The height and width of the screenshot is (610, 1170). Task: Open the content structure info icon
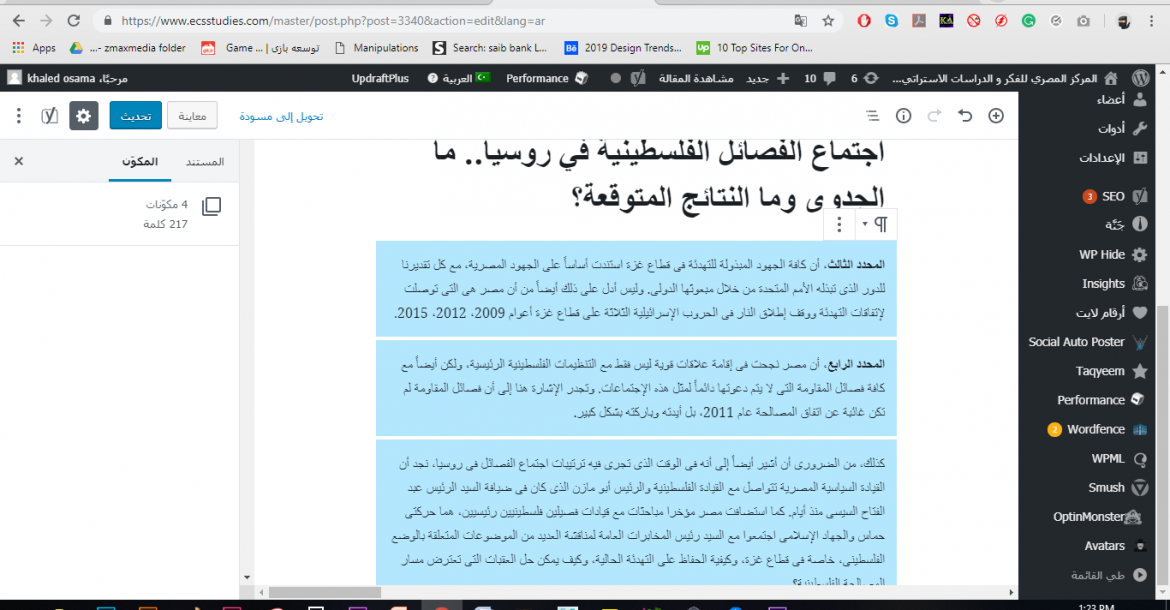(x=903, y=116)
